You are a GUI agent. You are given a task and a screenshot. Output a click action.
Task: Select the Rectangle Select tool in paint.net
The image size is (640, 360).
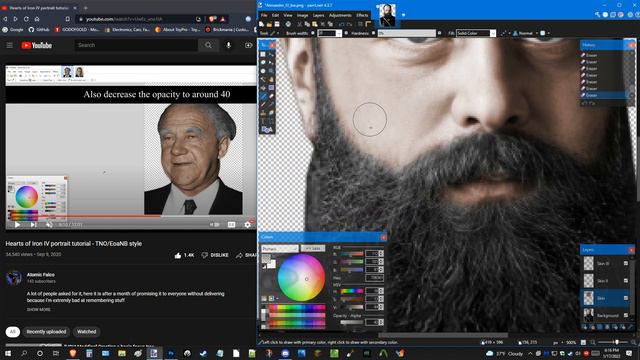point(263,54)
